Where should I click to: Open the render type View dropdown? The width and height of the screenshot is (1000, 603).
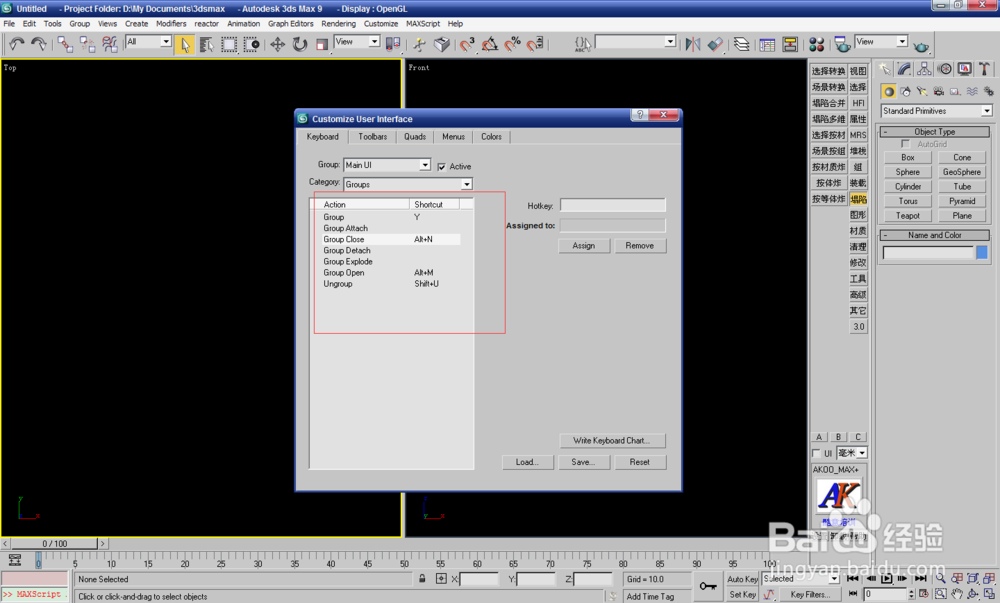point(881,41)
